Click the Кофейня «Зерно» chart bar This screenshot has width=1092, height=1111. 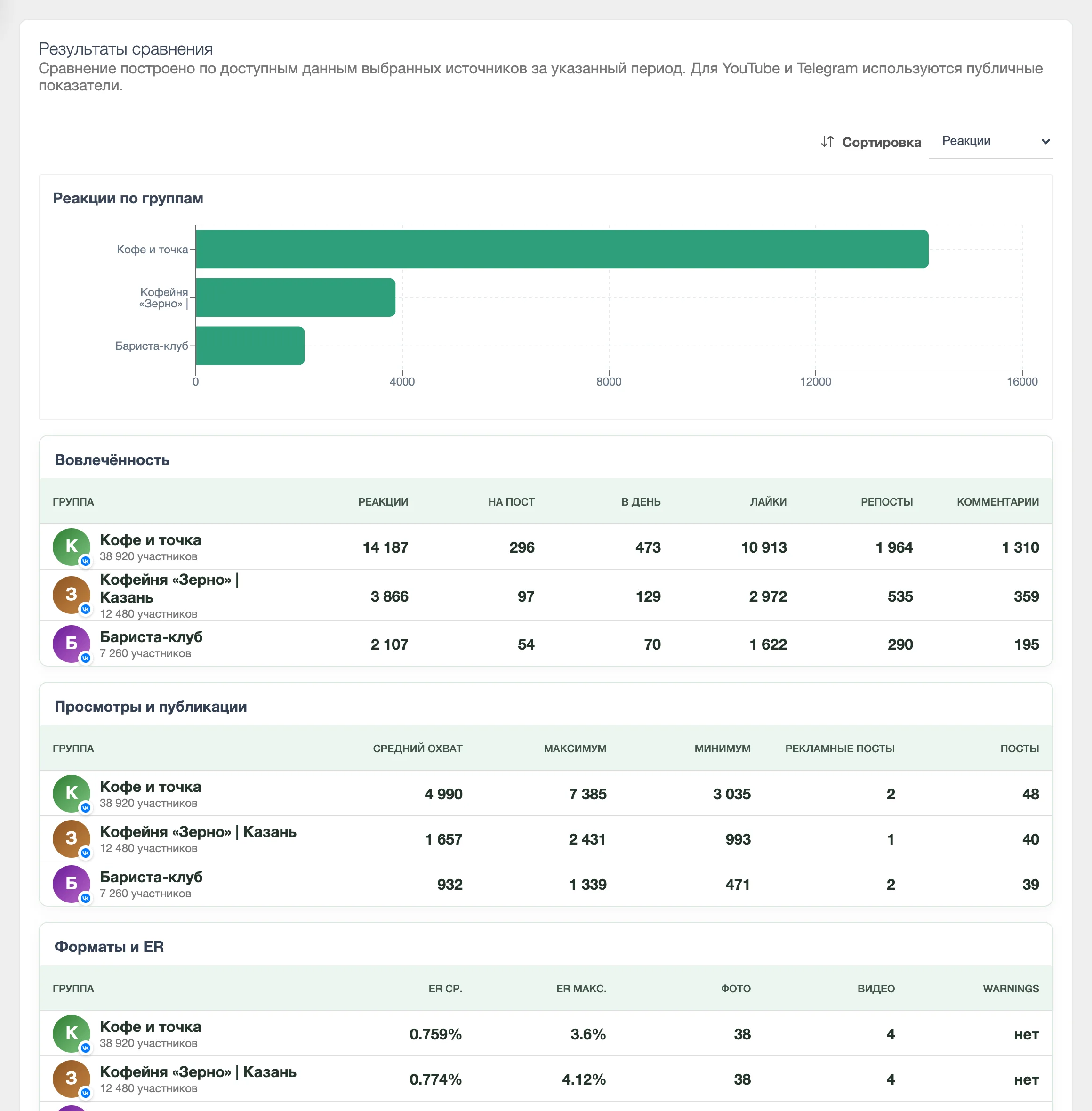pyautogui.click(x=296, y=297)
